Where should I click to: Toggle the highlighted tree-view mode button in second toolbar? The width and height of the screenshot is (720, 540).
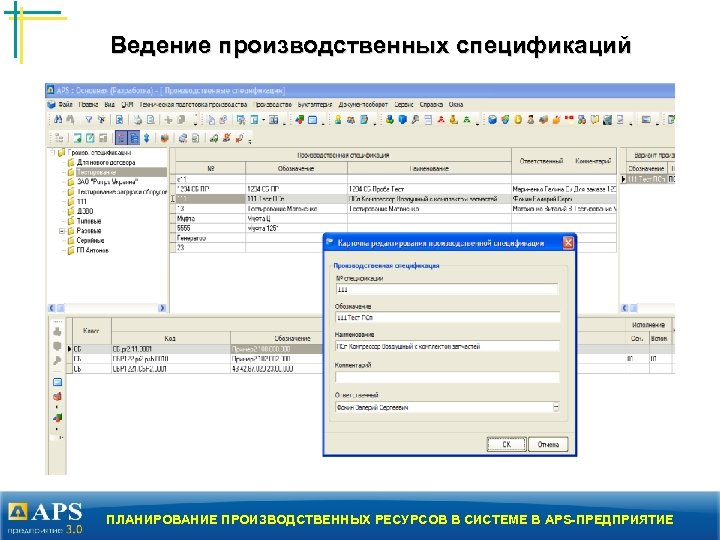[121, 138]
